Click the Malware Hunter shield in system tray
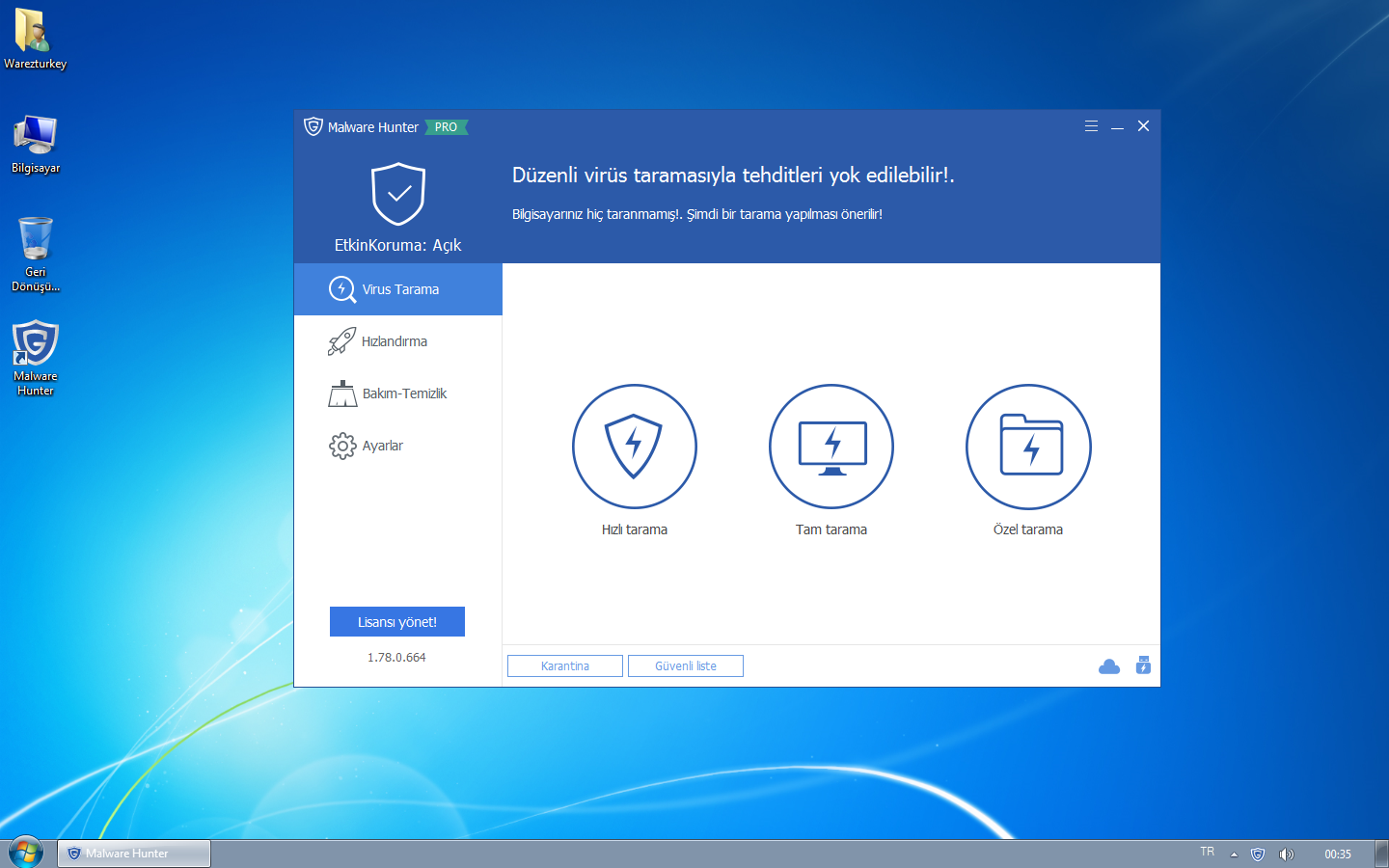Screen dimensions: 1389x868 [x=1258, y=854]
